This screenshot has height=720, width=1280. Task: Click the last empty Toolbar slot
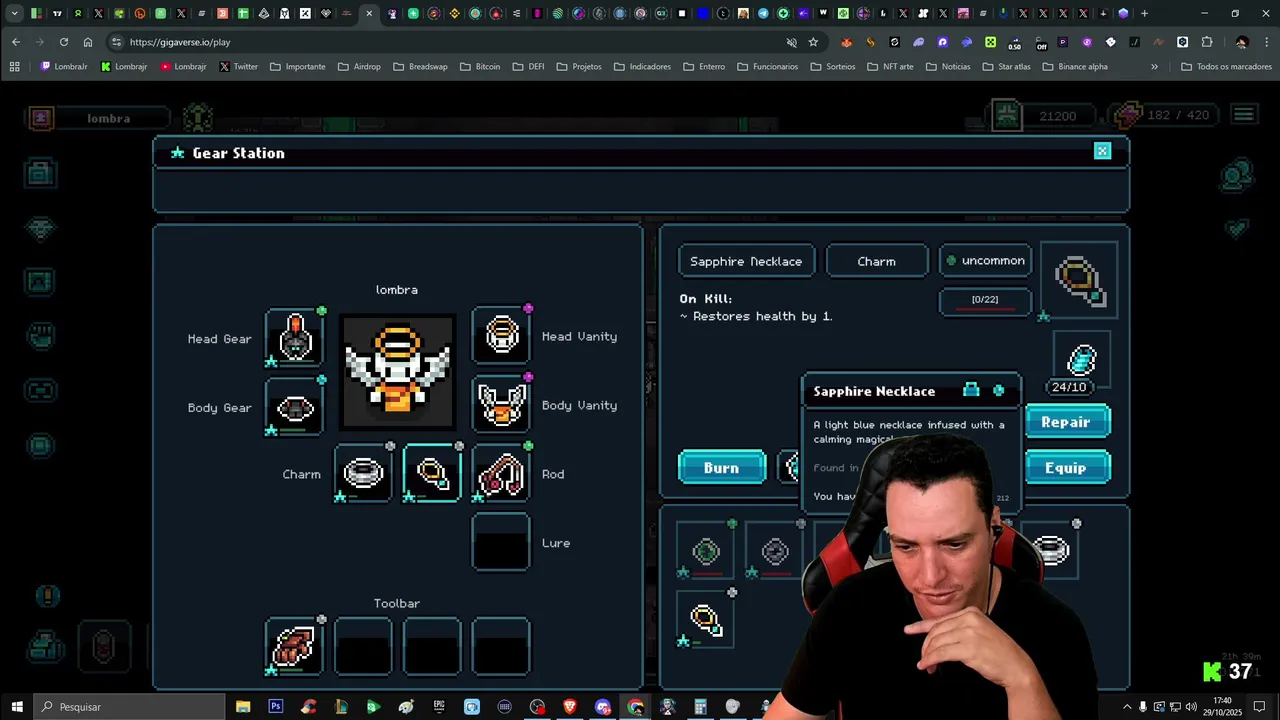[501, 646]
